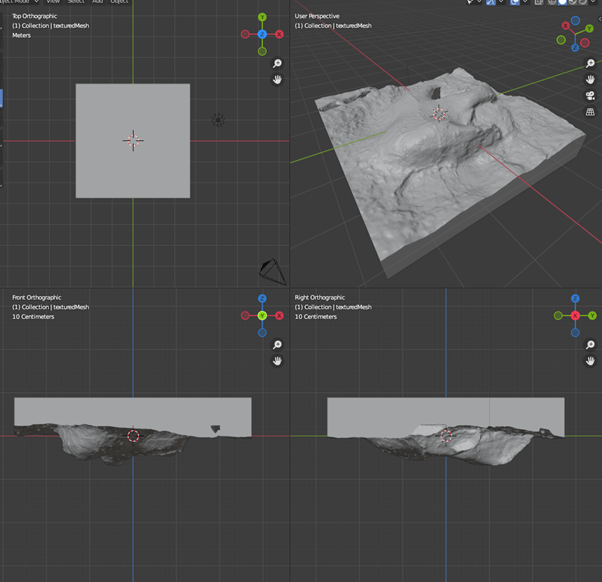Click green Y axis on Top Orthographic gizmo

pos(262,18)
